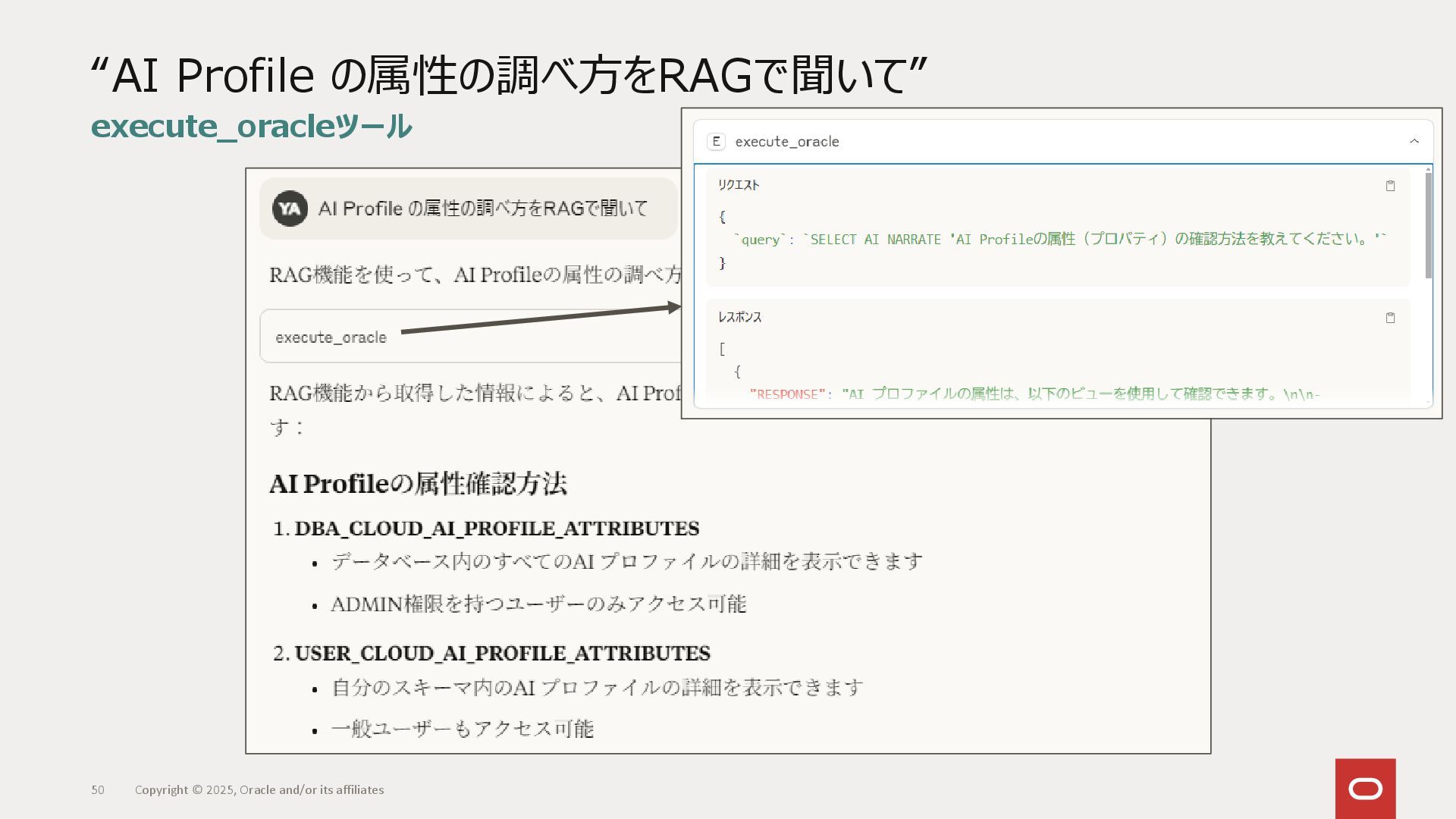
Task: Copy the リクエスト JSON with clipboard icon
Action: [1390, 186]
